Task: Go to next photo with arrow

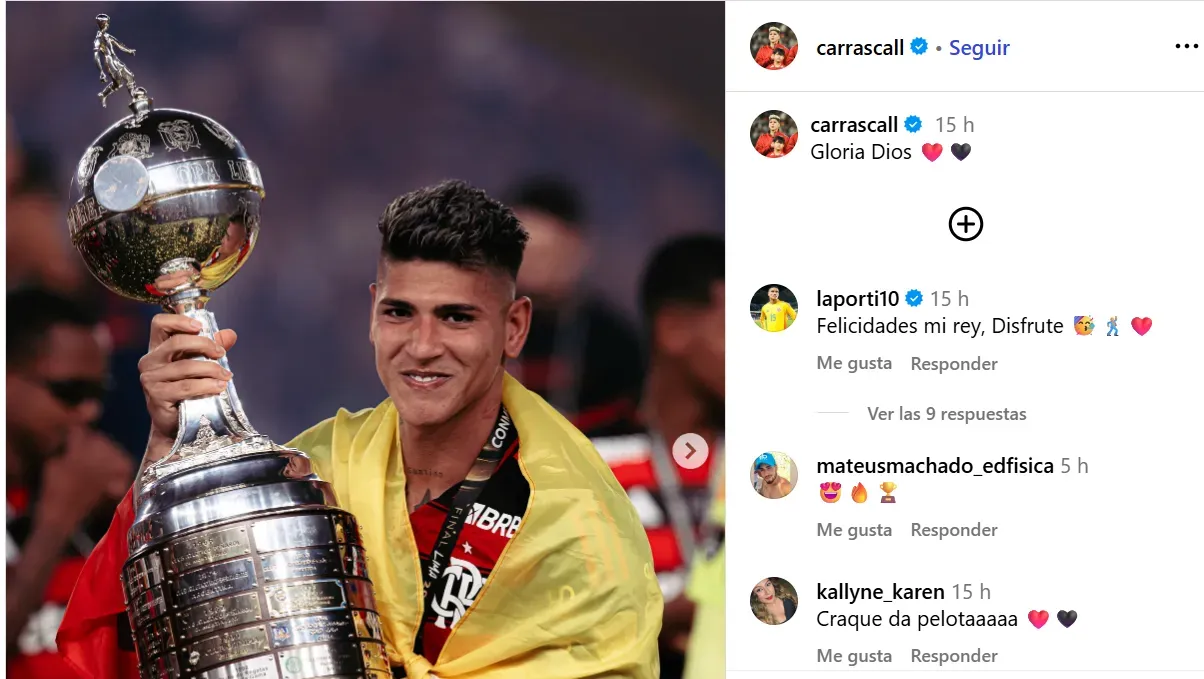Action: [x=690, y=451]
